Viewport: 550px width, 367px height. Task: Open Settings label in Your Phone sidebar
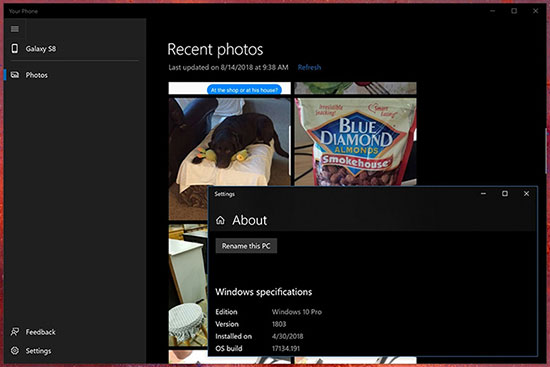click(x=38, y=351)
